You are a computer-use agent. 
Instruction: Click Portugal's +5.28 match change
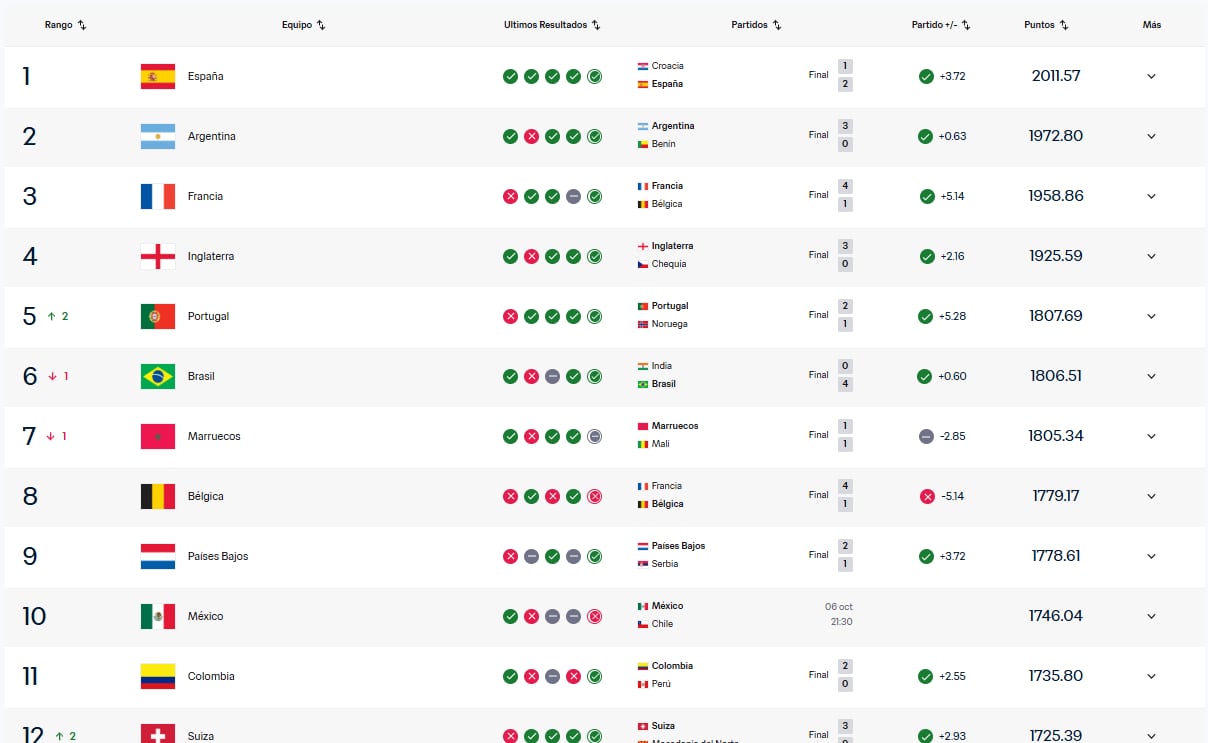click(x=952, y=316)
